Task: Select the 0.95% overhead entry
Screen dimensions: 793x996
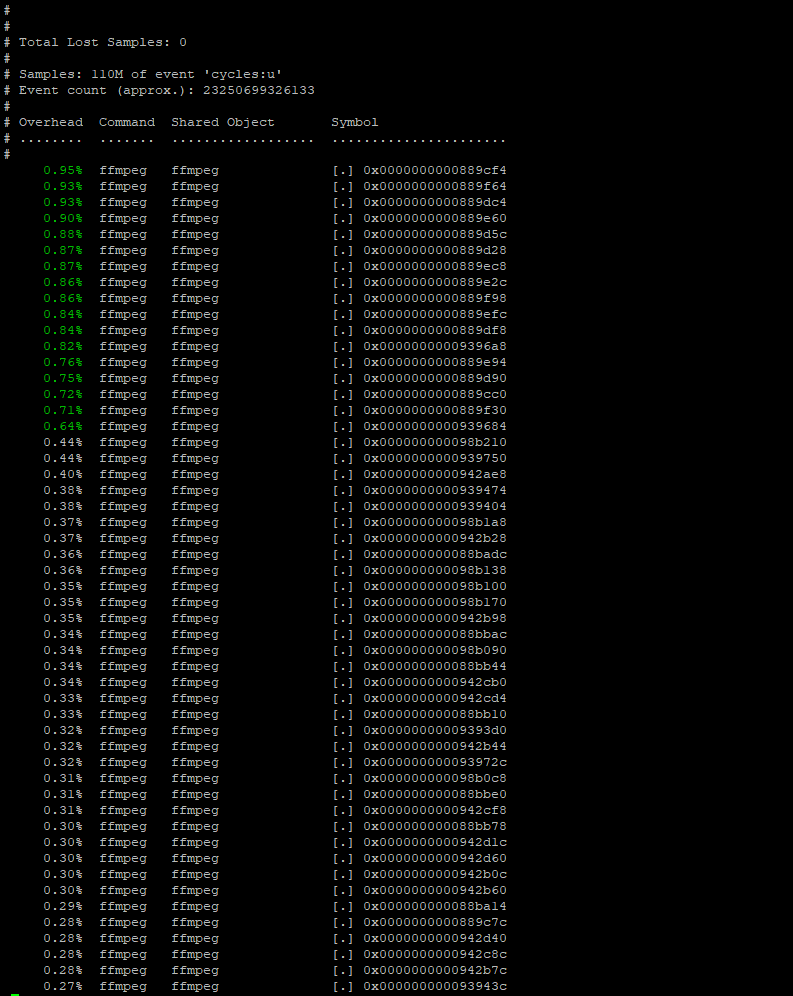Action: [62, 170]
